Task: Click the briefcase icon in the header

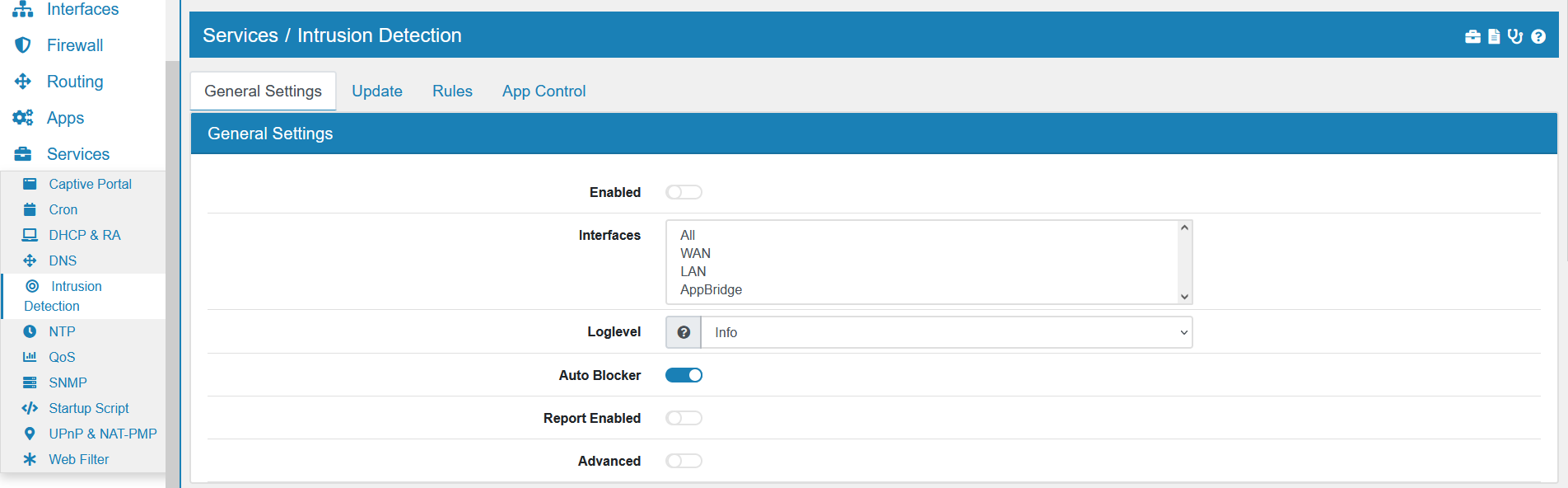Action: tap(1472, 36)
